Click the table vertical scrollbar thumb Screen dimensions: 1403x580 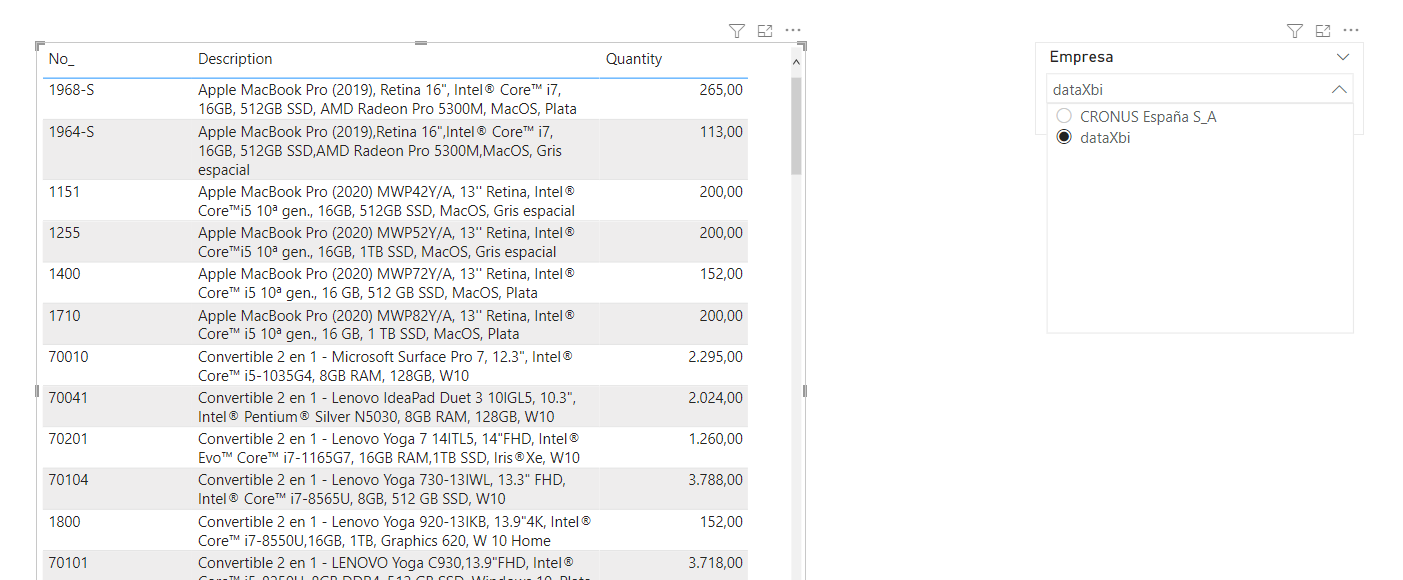coord(796,125)
